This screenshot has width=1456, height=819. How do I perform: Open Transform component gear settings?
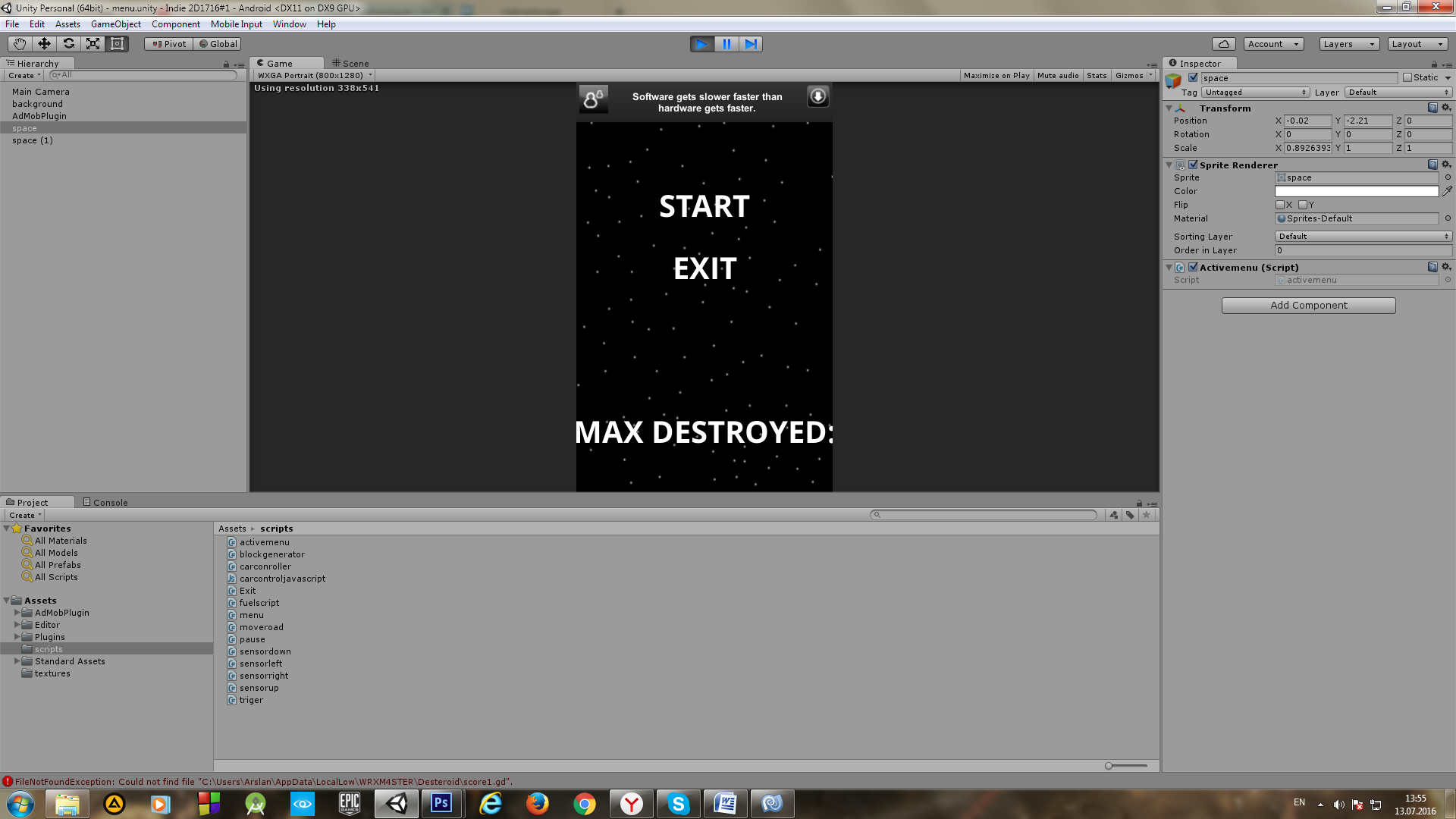tap(1446, 108)
